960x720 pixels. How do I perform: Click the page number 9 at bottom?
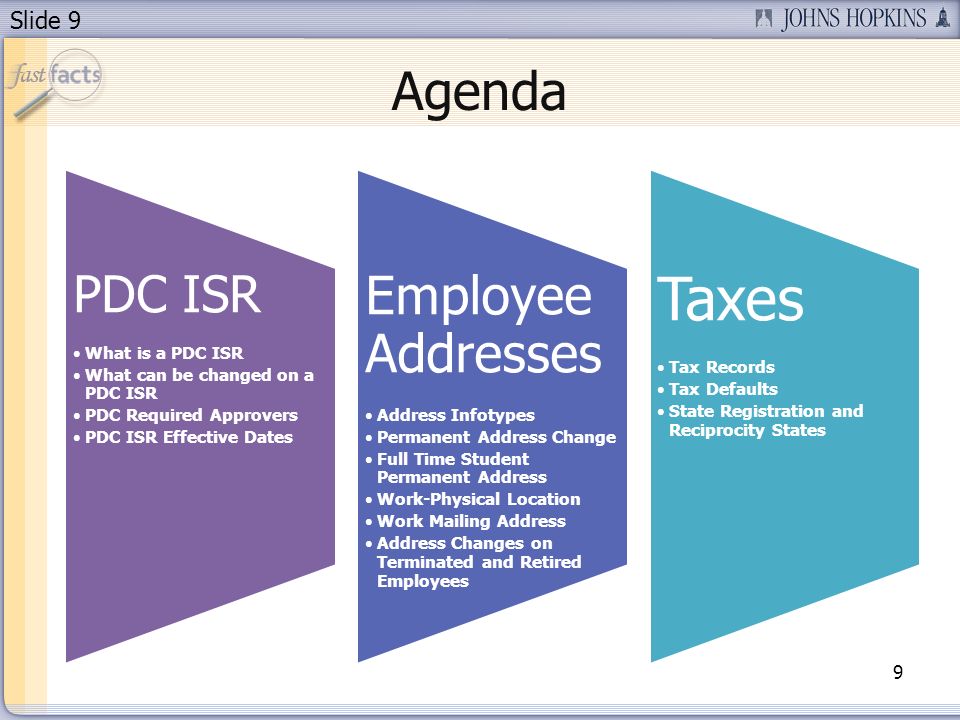898,672
